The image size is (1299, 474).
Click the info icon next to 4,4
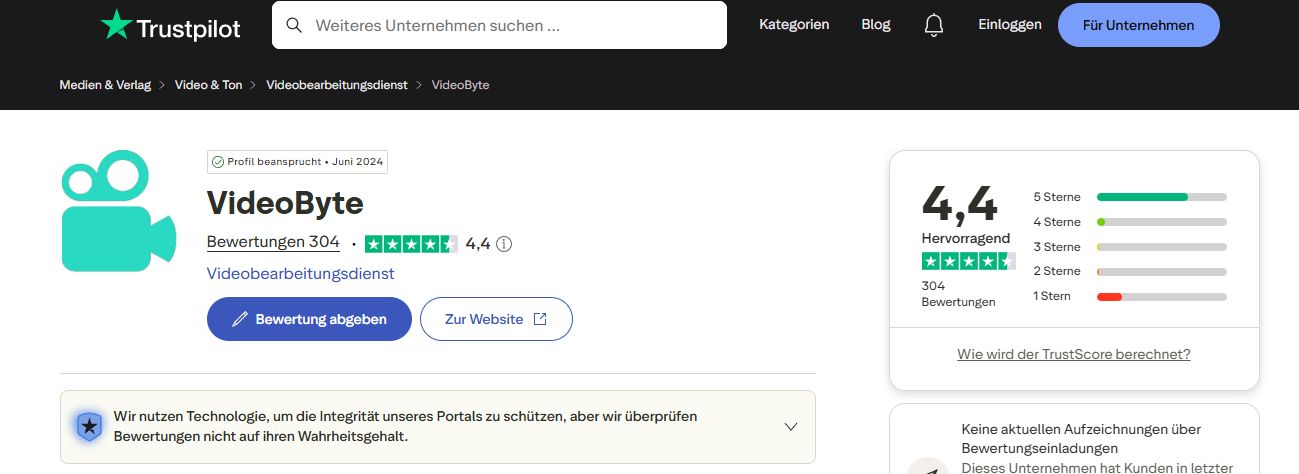point(504,244)
